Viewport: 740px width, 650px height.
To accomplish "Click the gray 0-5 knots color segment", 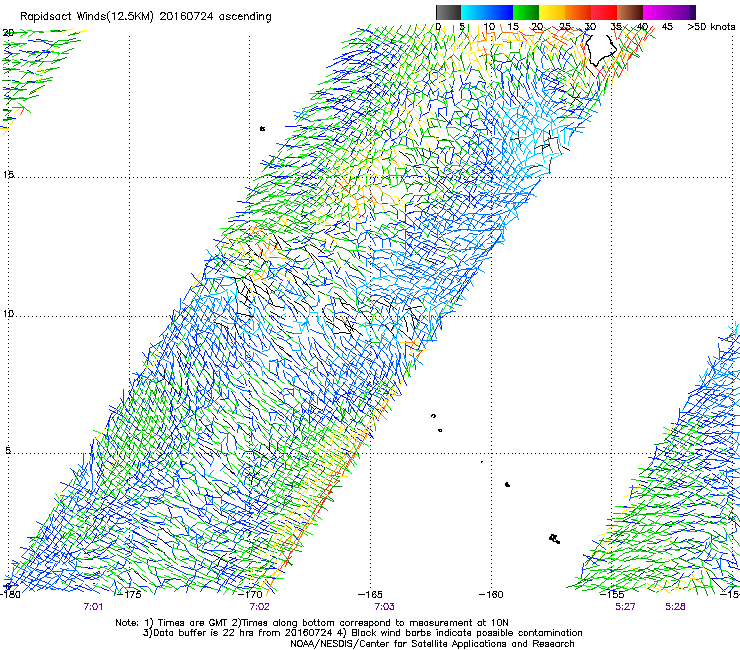I will tap(448, 12).
